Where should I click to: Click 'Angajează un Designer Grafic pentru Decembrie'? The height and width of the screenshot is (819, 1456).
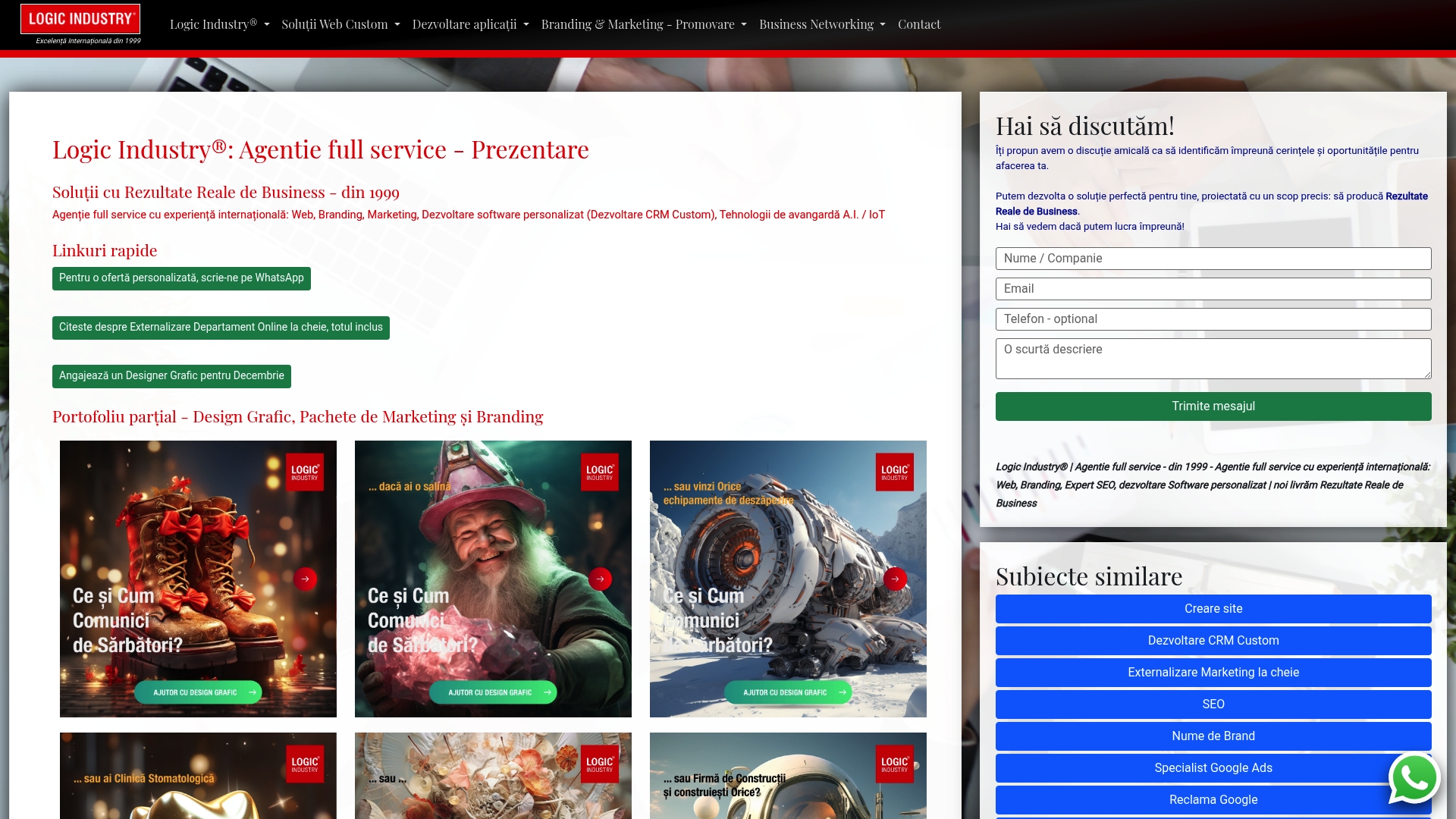(171, 376)
